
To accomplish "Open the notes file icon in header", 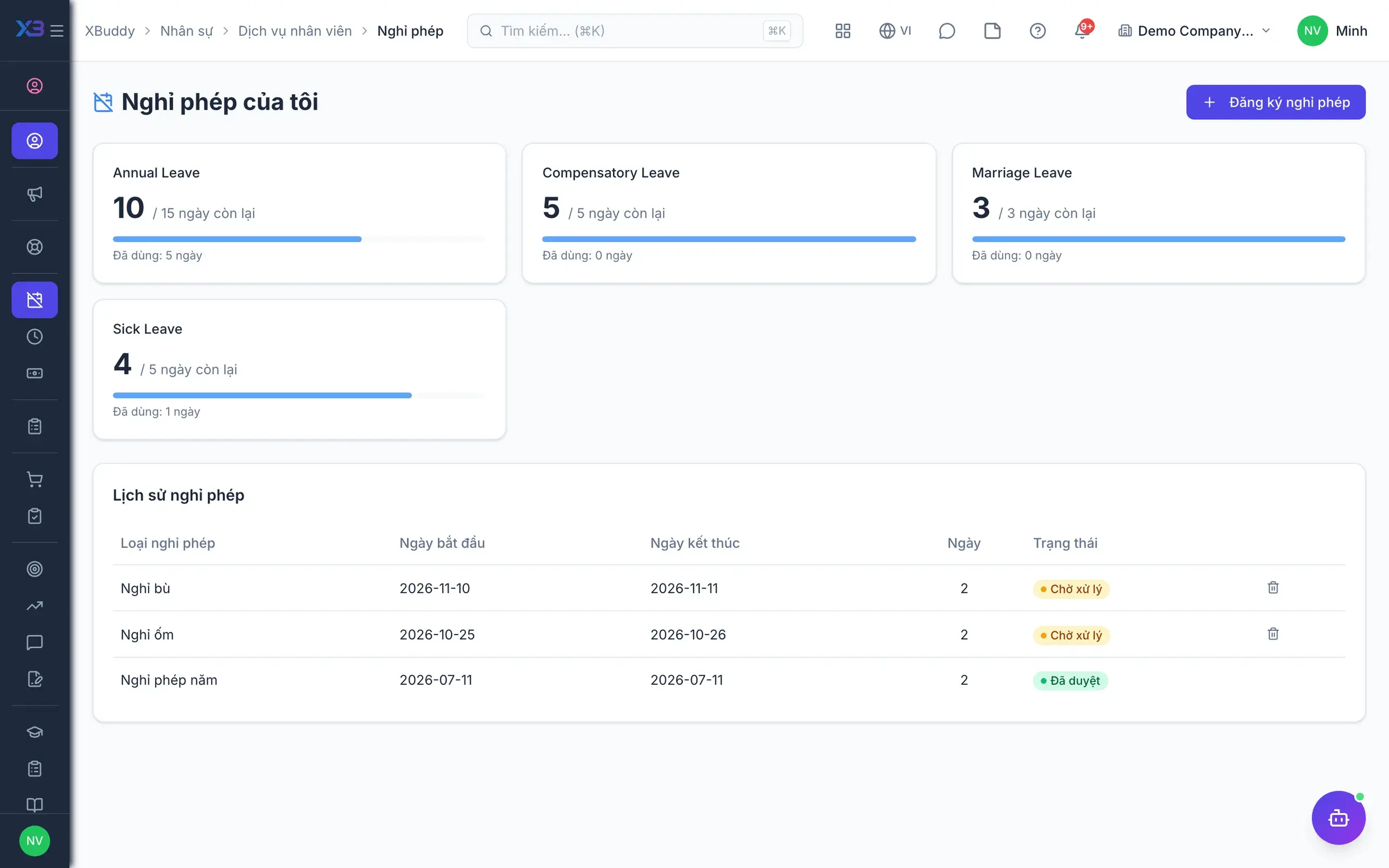I will click(992, 30).
